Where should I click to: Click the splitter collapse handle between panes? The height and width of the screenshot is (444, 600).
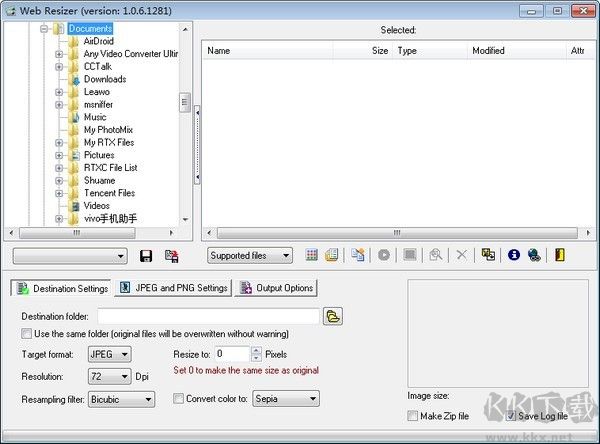[197, 145]
